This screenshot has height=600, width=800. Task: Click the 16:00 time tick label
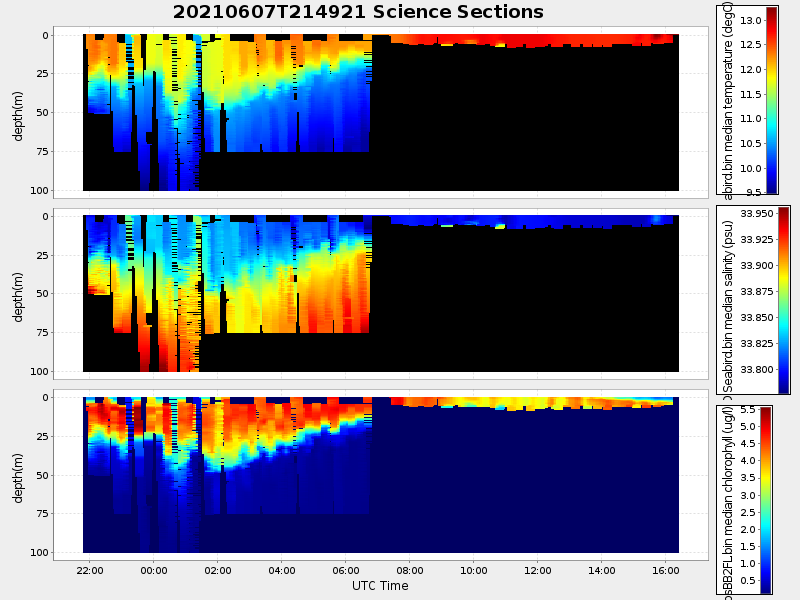pyautogui.click(x=666, y=570)
